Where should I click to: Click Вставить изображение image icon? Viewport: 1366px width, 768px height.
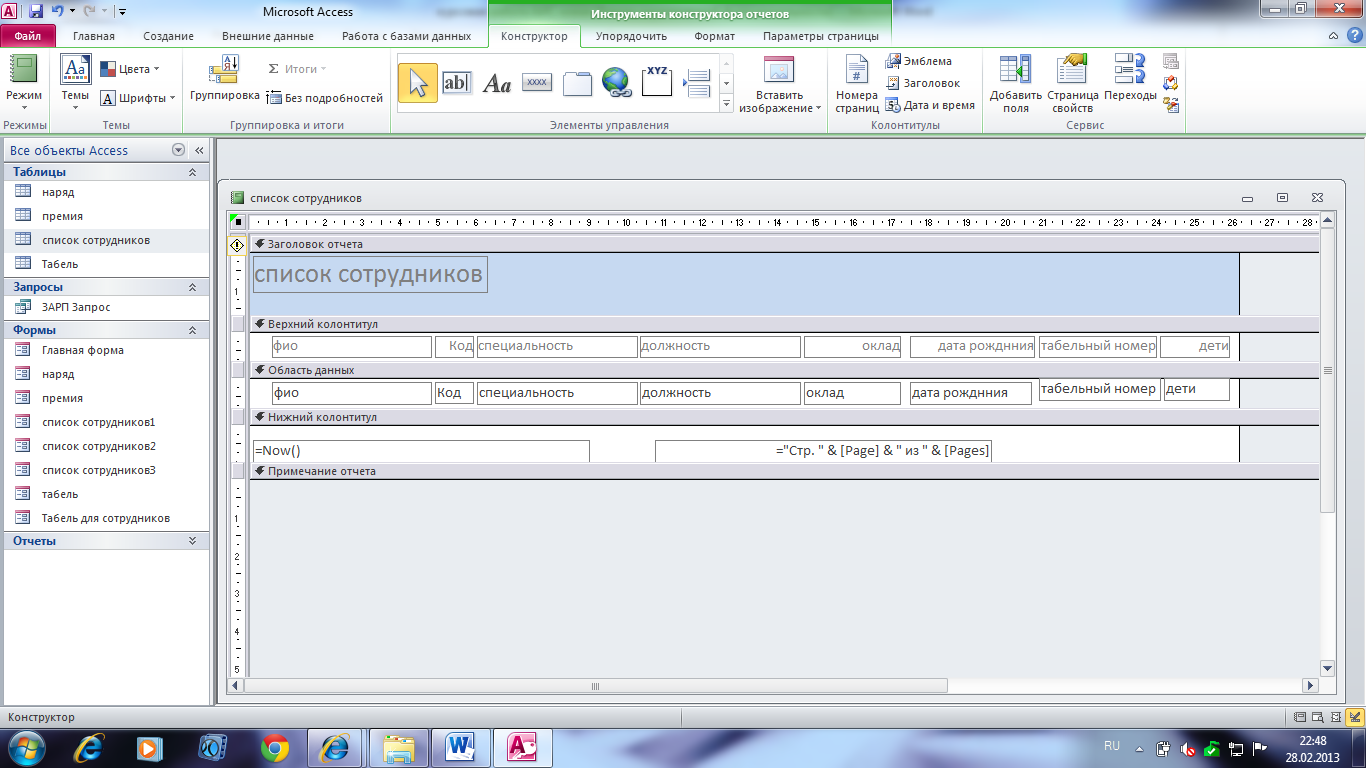click(x=778, y=69)
